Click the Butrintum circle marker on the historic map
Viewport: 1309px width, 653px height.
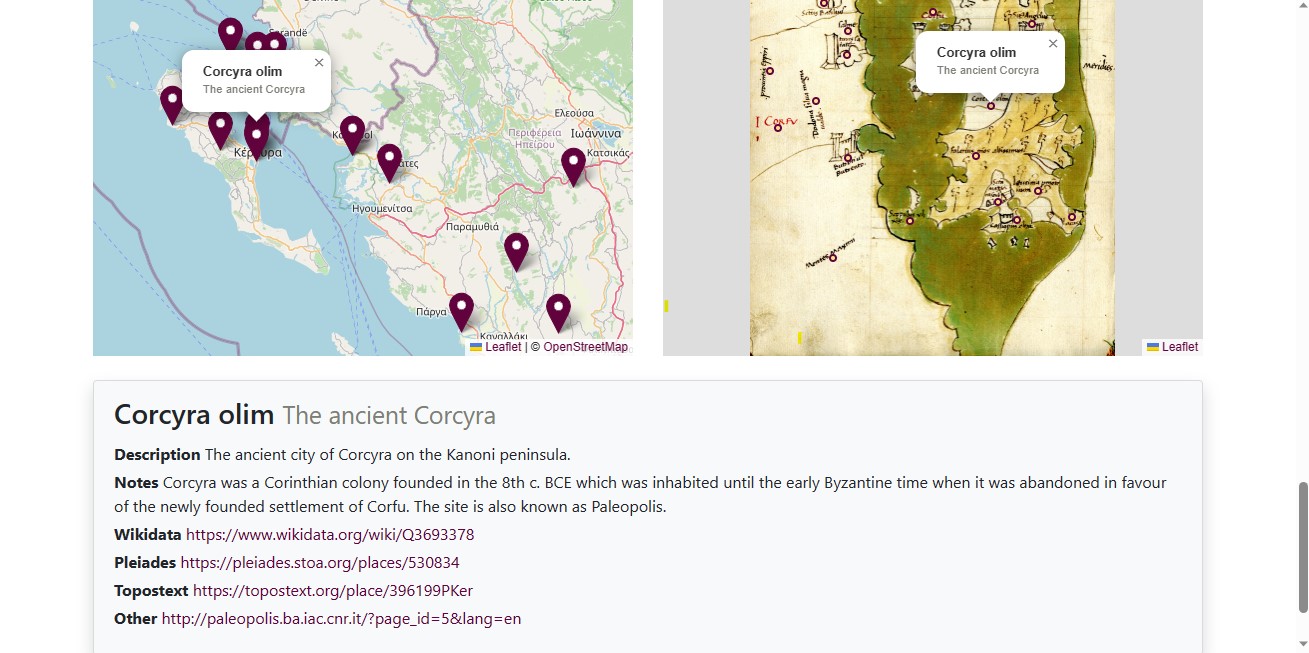click(848, 158)
